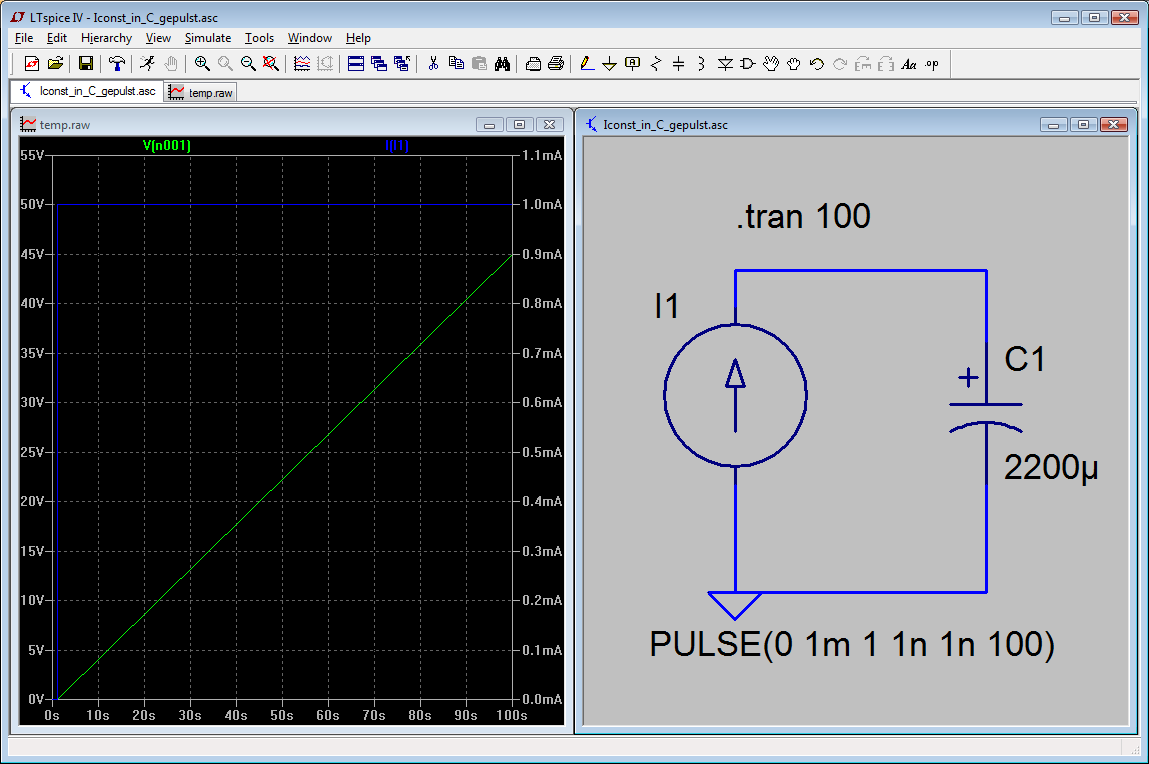Tile windows horizontally via toolbar icon
This screenshot has height=764, width=1149.
click(355, 64)
